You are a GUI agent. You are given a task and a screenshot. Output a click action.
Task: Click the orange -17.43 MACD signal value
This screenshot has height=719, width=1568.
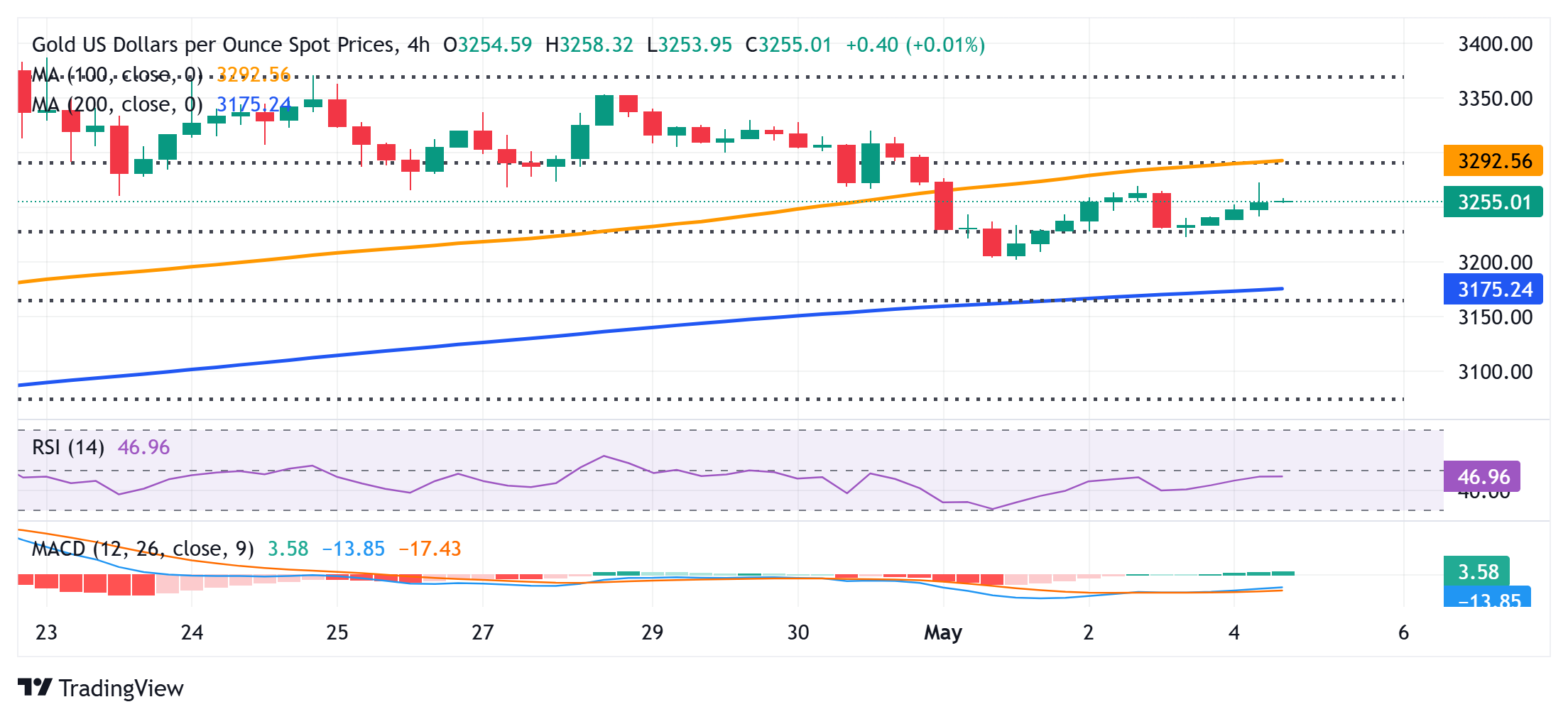(x=430, y=549)
